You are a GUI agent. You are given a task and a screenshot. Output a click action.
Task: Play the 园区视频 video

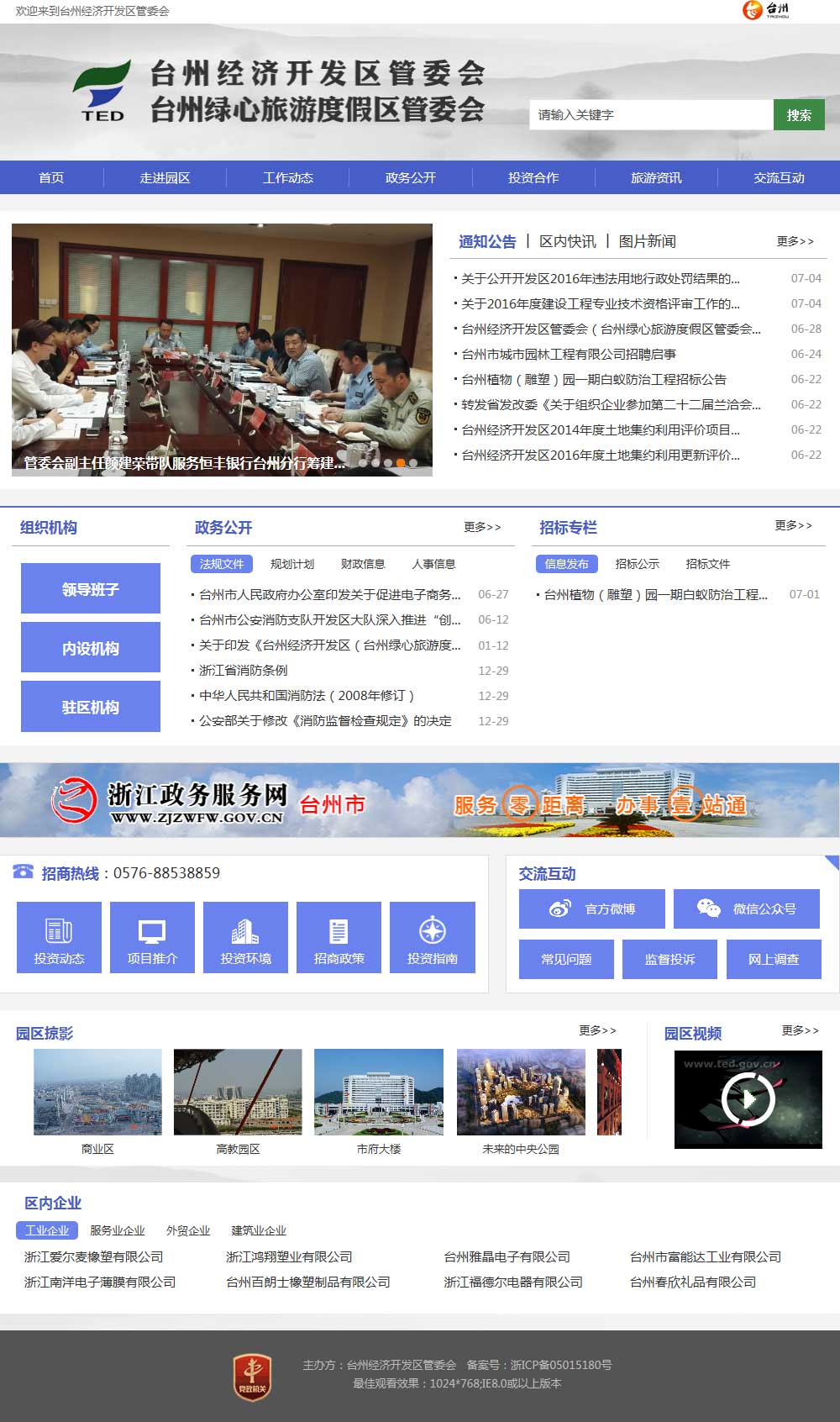pyautogui.click(x=748, y=1098)
